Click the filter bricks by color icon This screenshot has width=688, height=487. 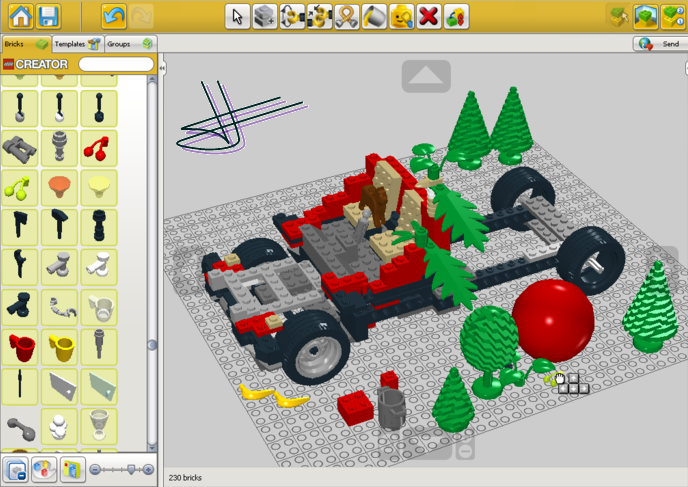(x=44, y=470)
